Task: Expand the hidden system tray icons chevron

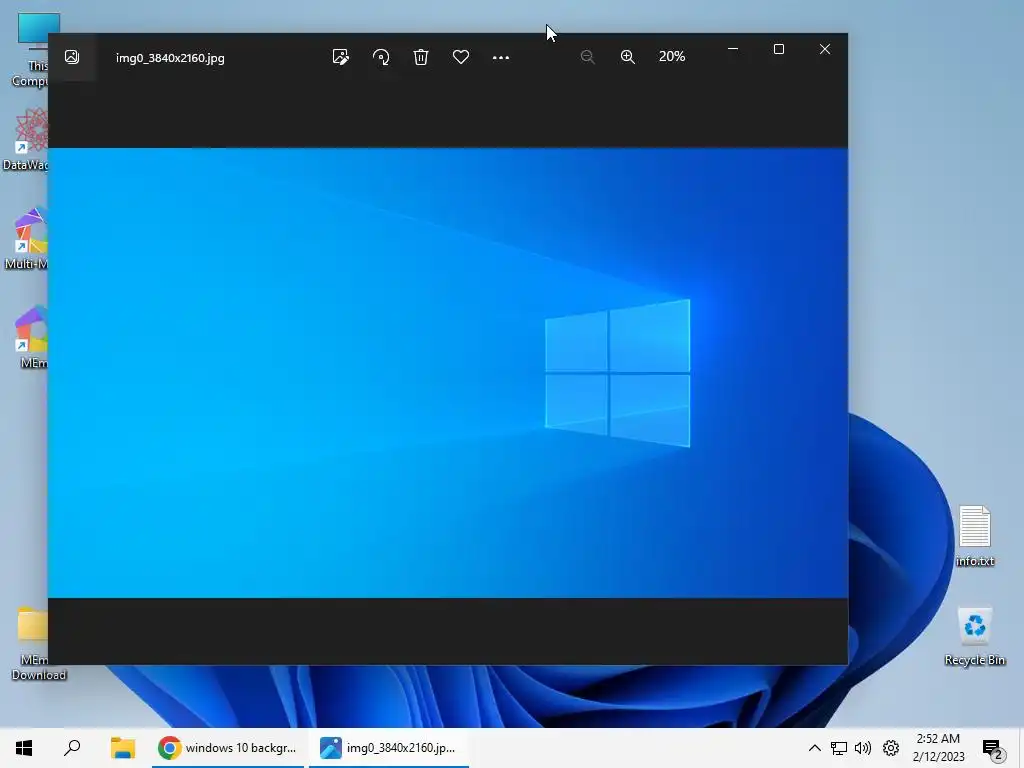Action: pyautogui.click(x=814, y=748)
